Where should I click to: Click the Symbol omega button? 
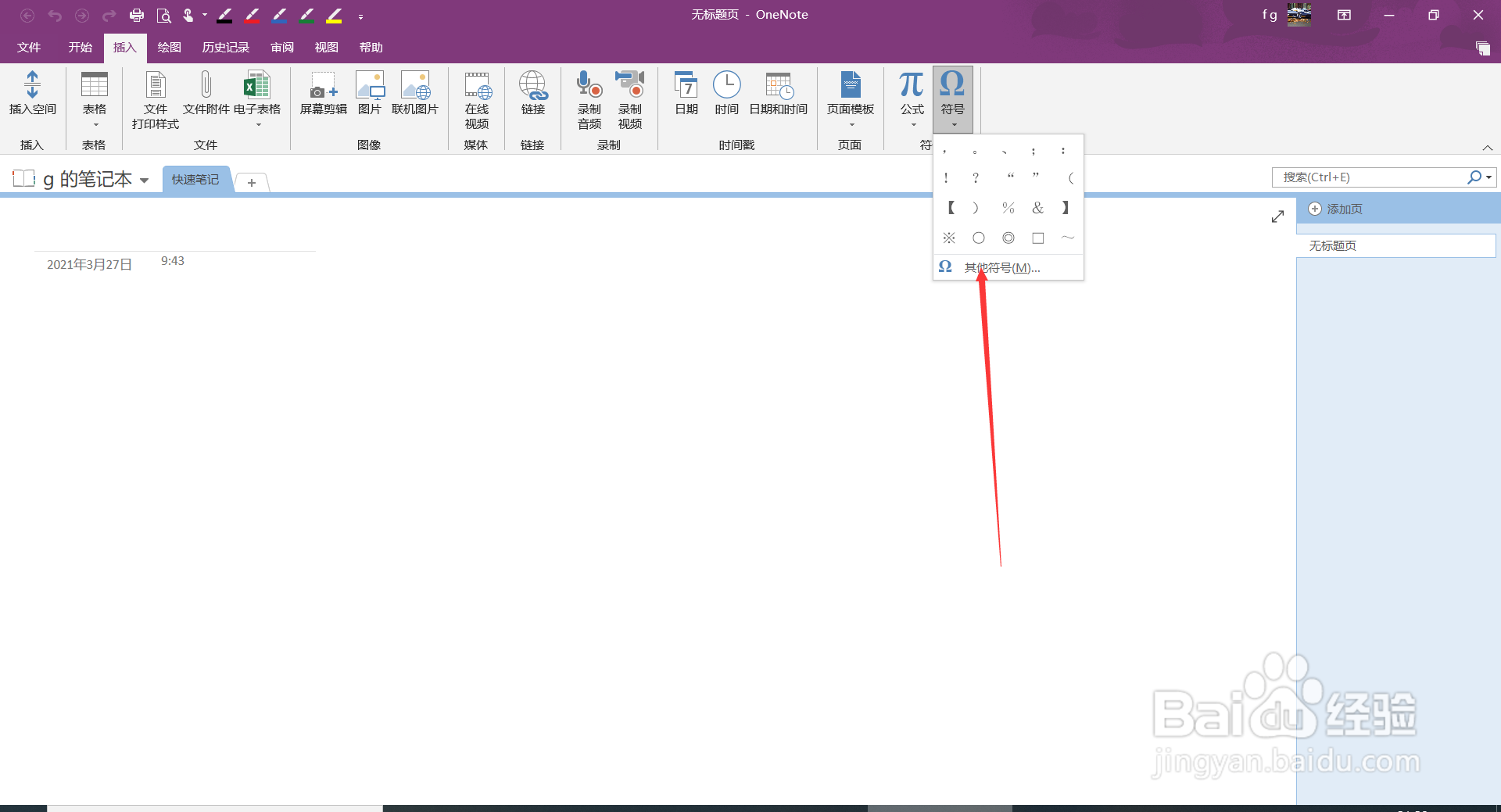tap(952, 84)
